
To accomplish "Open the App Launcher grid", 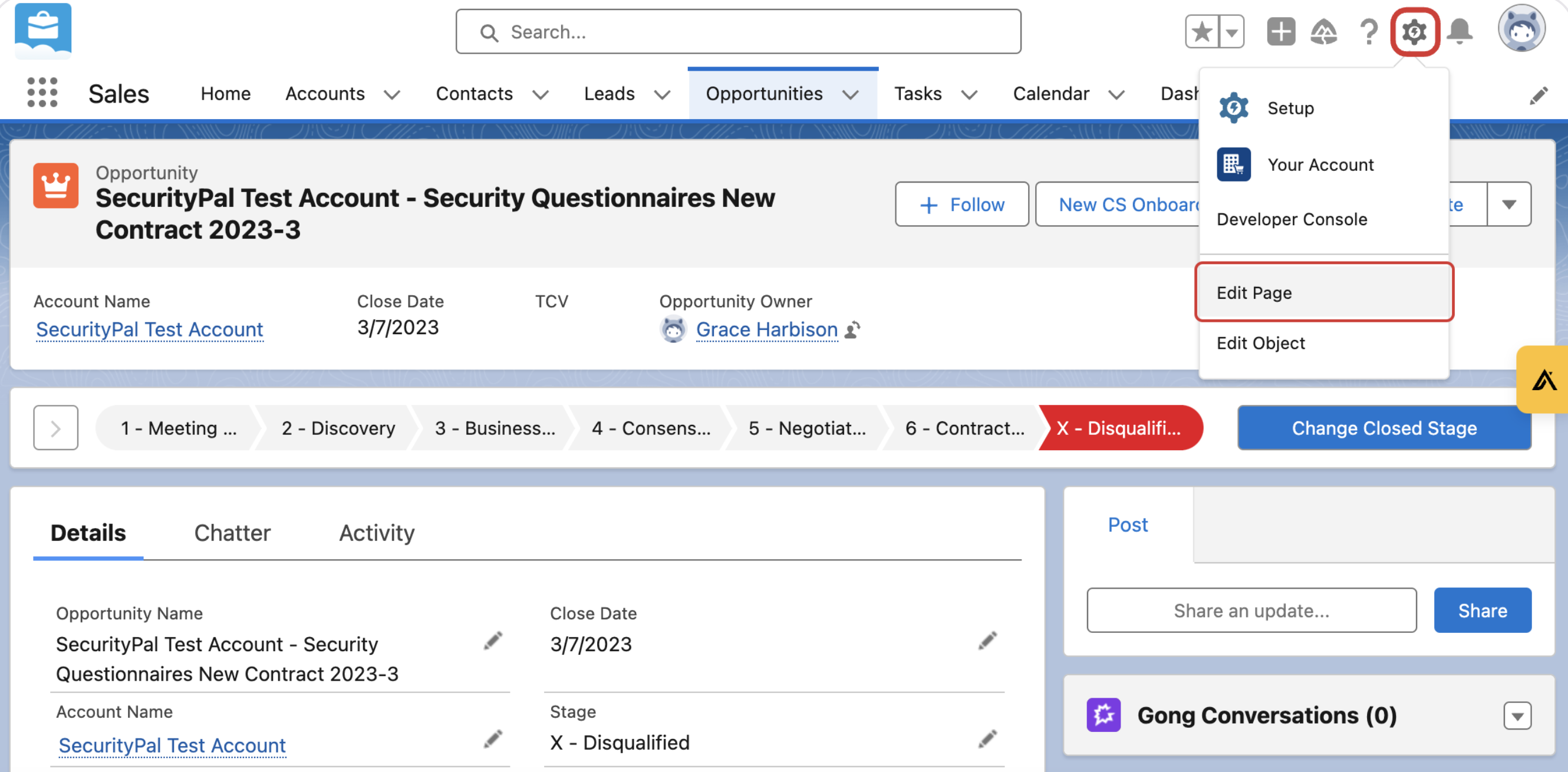I will [x=42, y=93].
